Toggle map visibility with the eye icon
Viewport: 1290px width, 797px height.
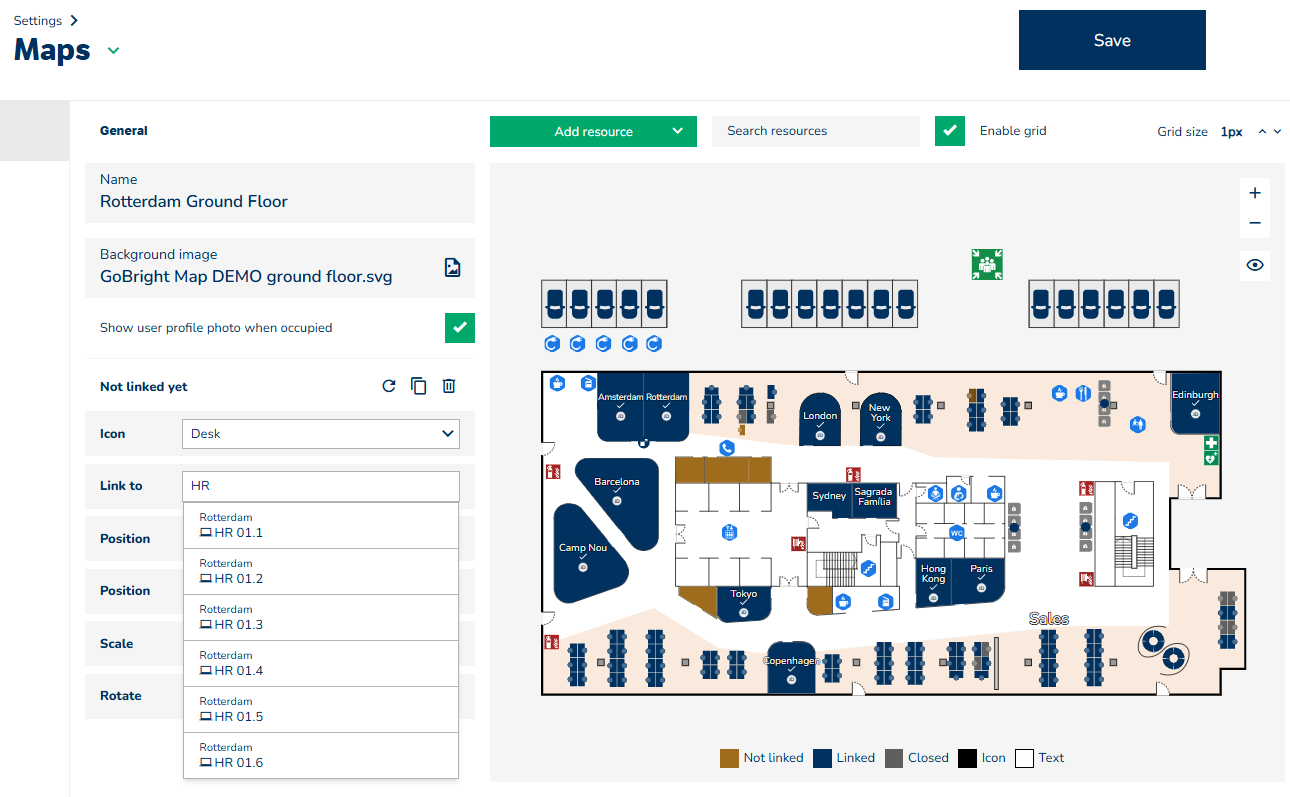pyautogui.click(x=1255, y=265)
